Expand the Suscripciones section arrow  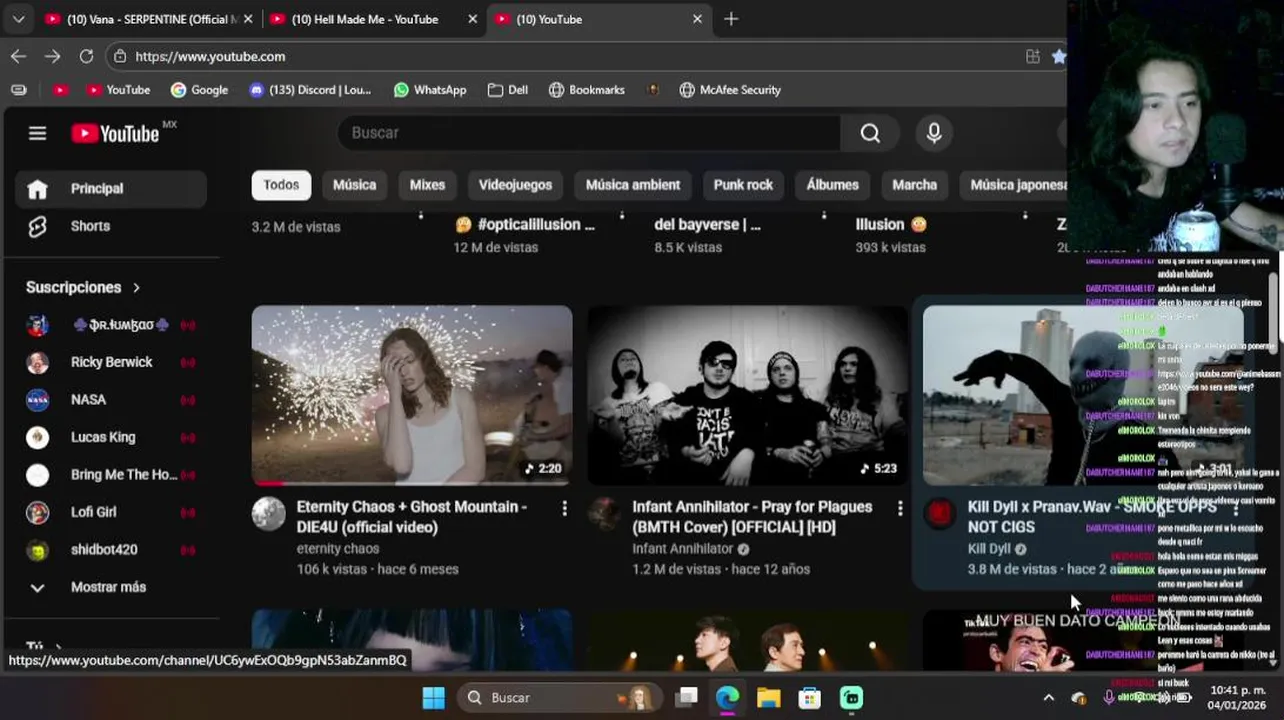click(x=136, y=288)
